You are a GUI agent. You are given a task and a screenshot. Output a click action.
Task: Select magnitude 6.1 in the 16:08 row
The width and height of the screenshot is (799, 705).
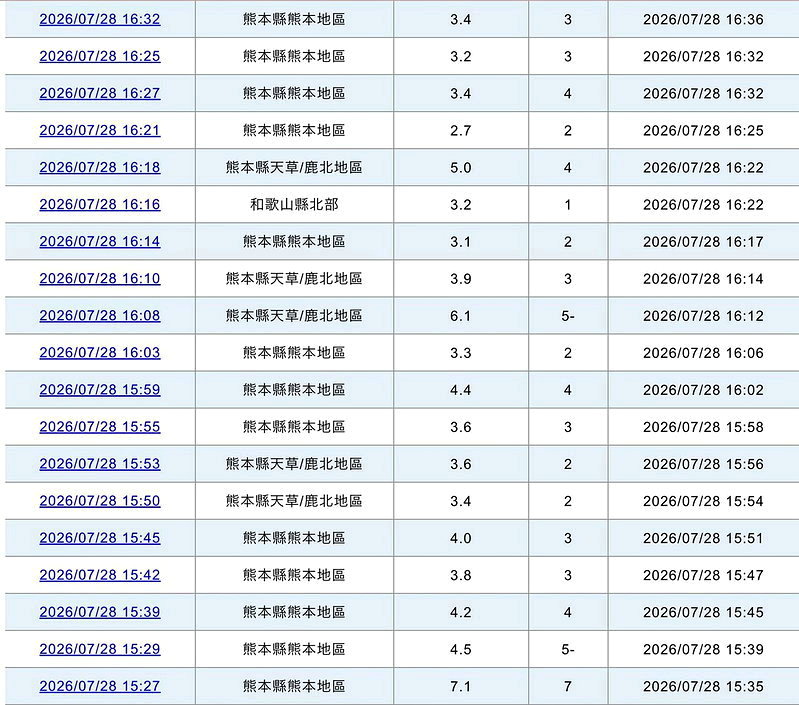461,316
